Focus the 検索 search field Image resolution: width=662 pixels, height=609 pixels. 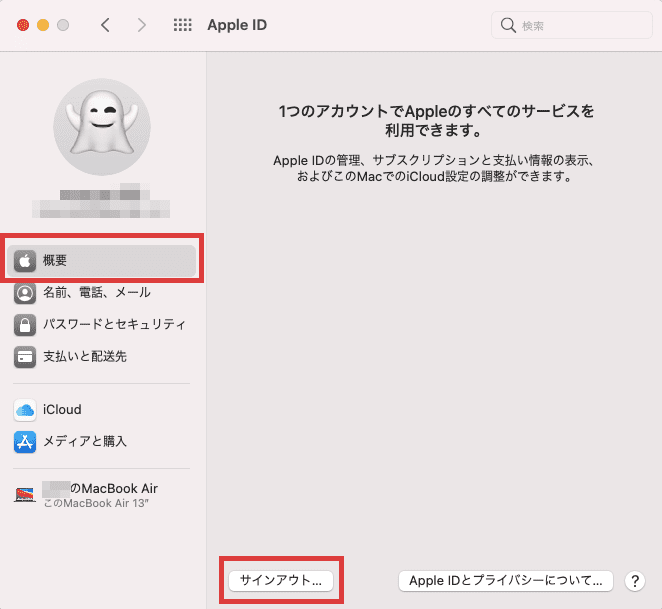[572, 25]
